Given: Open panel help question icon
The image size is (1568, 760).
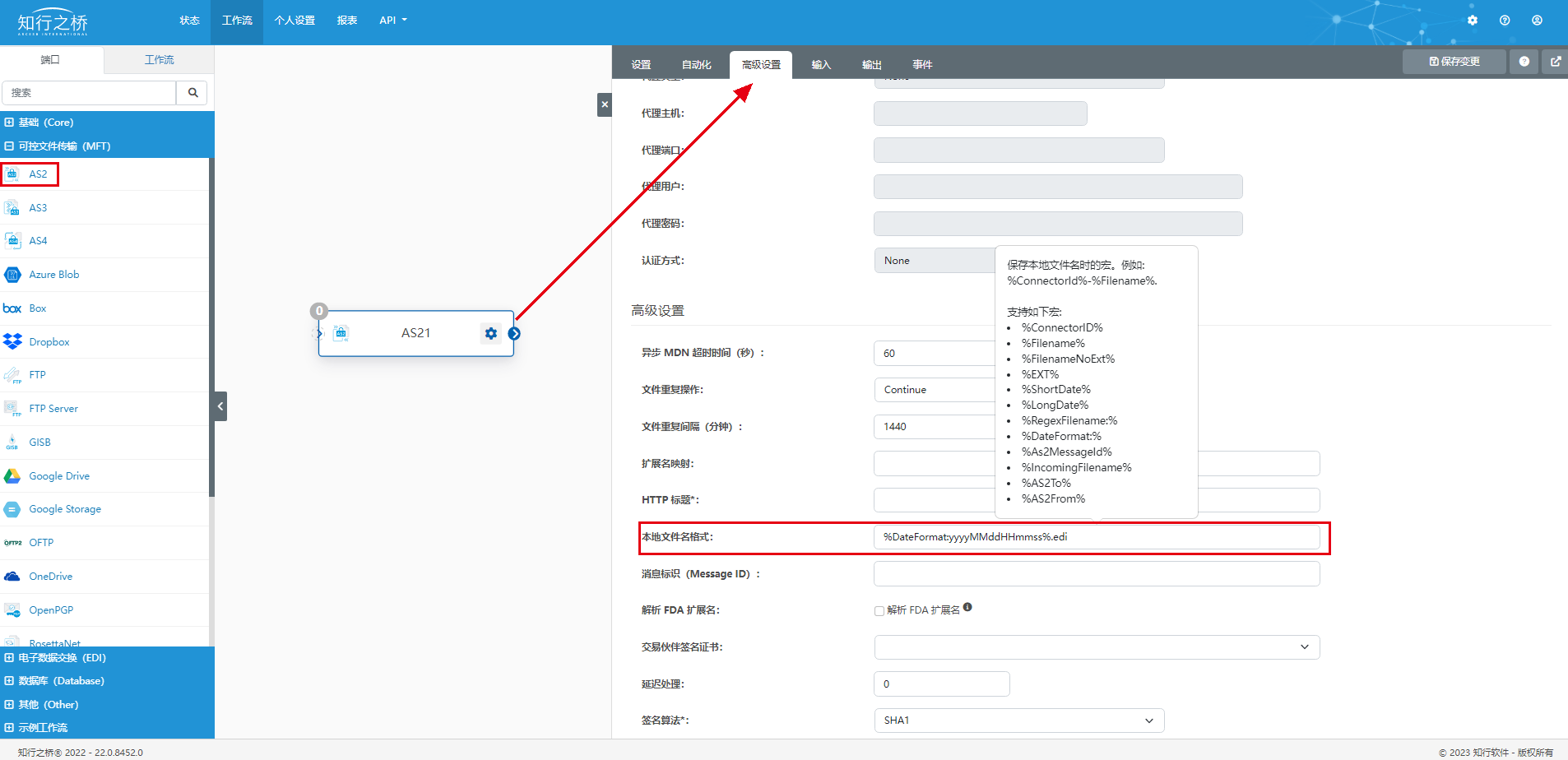Looking at the screenshot, I should point(1524,62).
